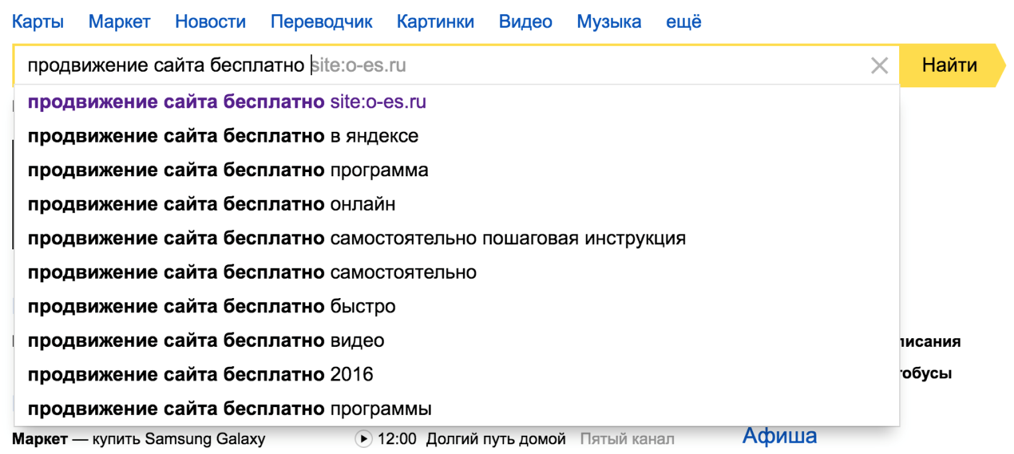
Task: Pick suggestion ending with программы
Action: [x=457, y=409]
